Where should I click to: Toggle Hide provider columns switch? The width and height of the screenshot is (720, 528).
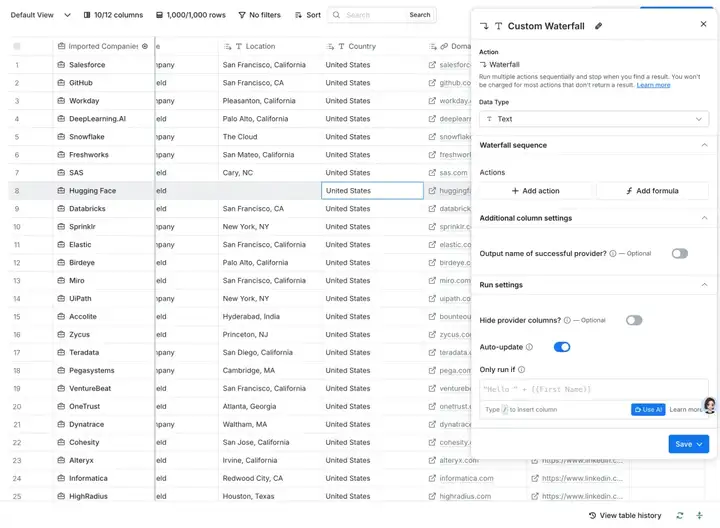pyautogui.click(x=634, y=320)
